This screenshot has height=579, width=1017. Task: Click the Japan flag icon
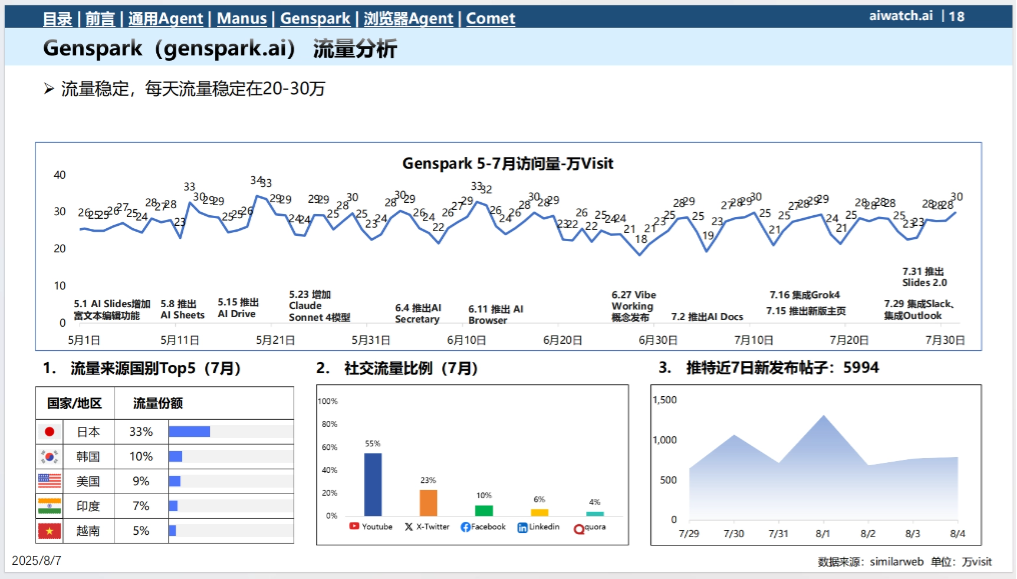click(49, 432)
